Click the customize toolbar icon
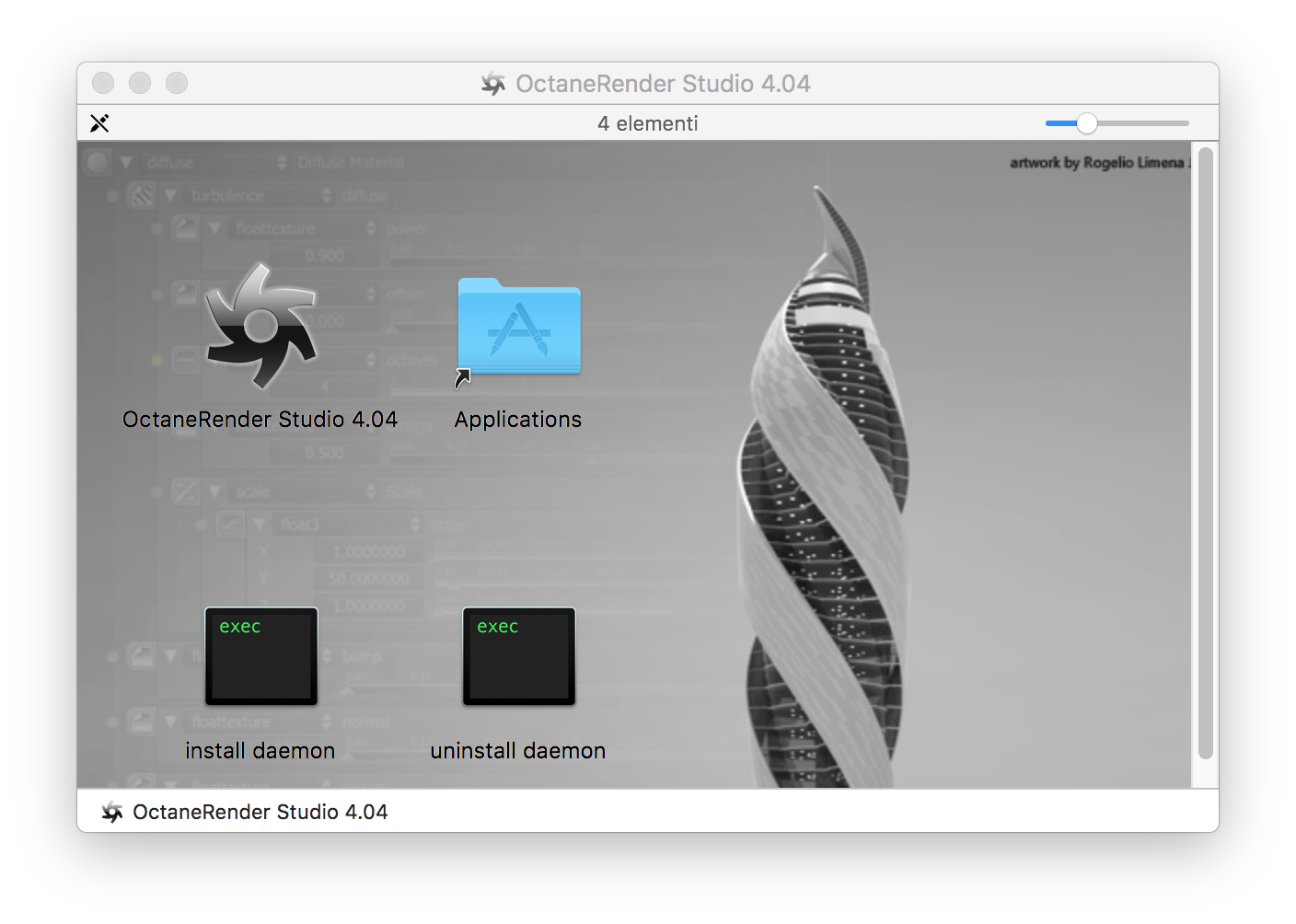The height and width of the screenshot is (924, 1296). (x=99, y=123)
